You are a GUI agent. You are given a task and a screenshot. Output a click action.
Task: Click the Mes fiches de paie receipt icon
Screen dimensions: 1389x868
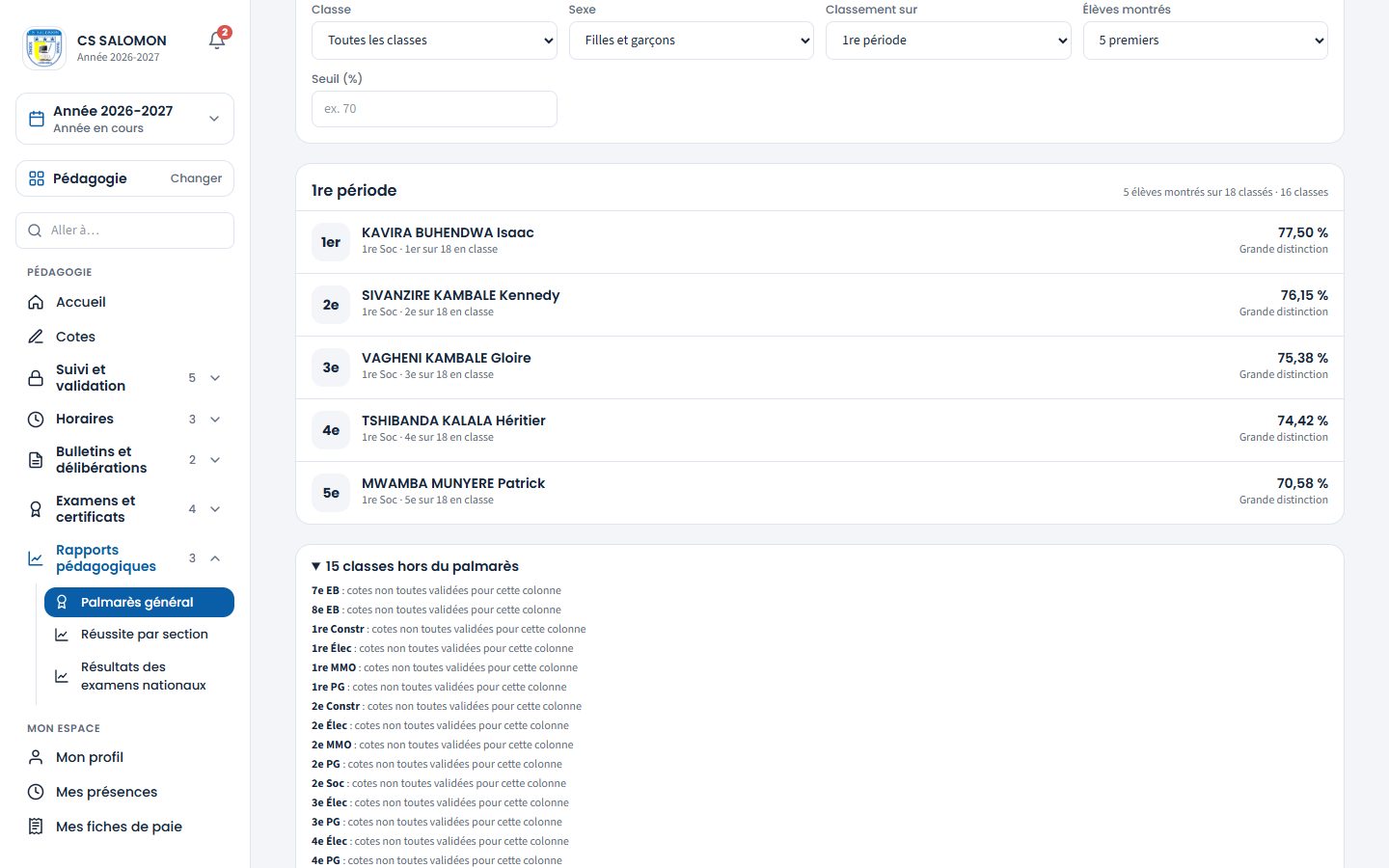pyautogui.click(x=36, y=827)
